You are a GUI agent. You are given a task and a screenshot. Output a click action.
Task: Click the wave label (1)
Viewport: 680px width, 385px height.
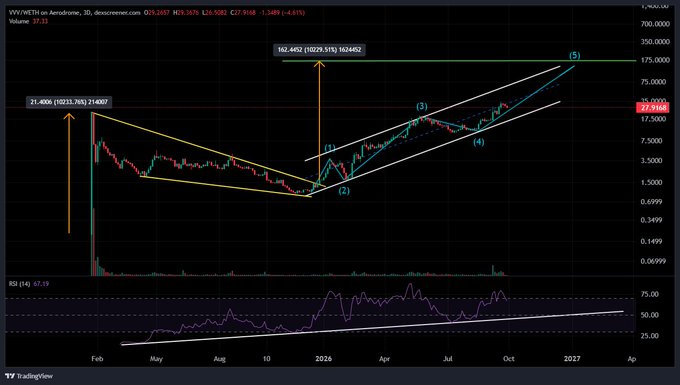330,148
